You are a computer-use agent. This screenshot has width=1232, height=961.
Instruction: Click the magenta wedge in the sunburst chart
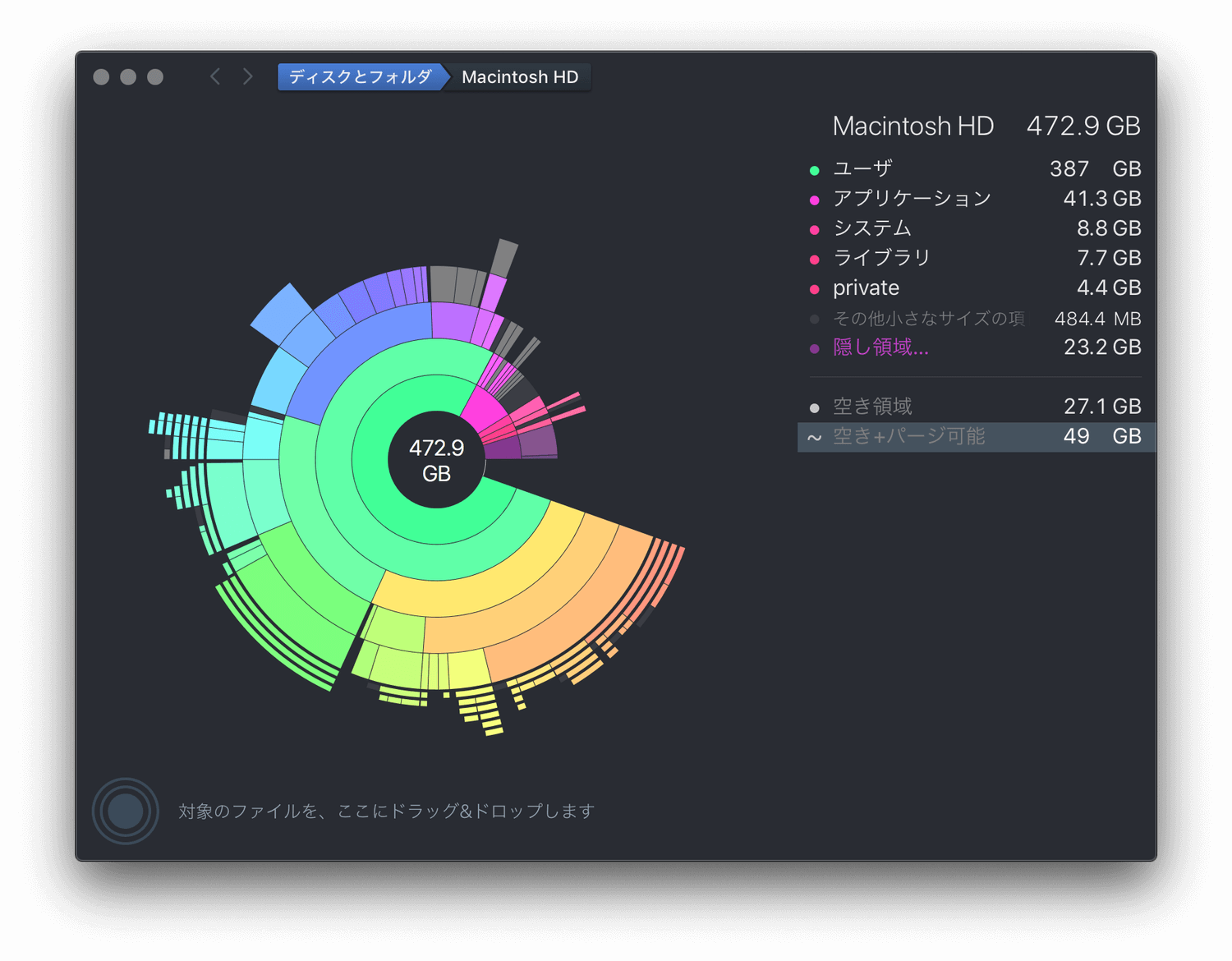[484, 408]
